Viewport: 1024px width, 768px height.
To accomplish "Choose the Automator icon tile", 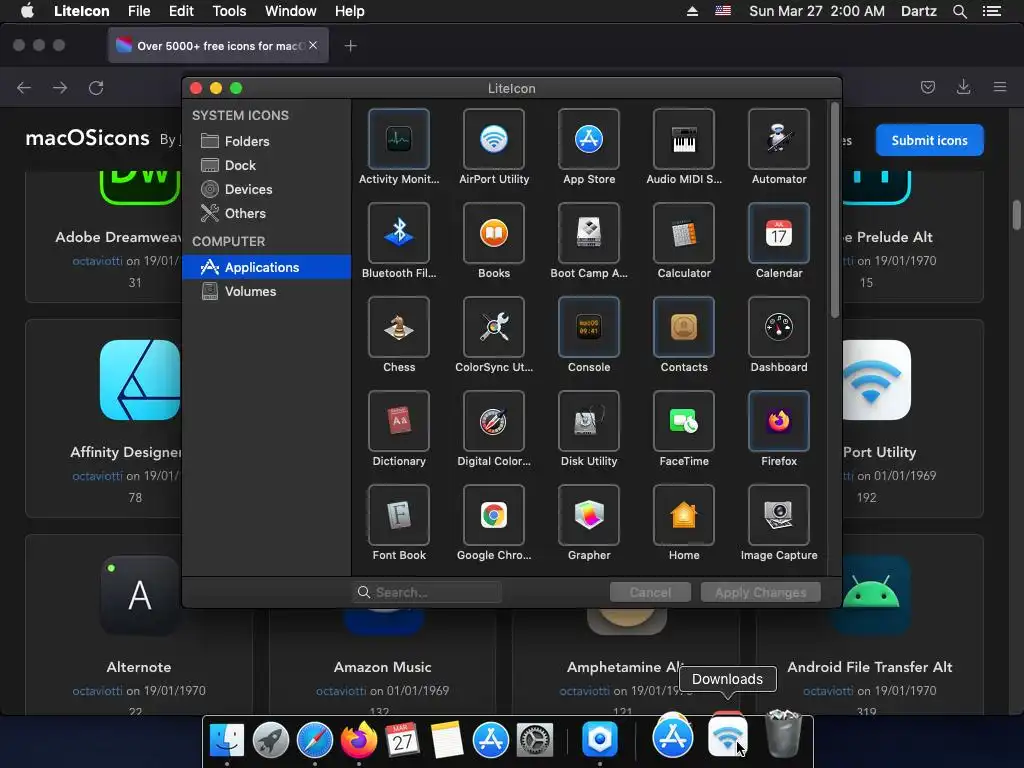I will pos(778,139).
